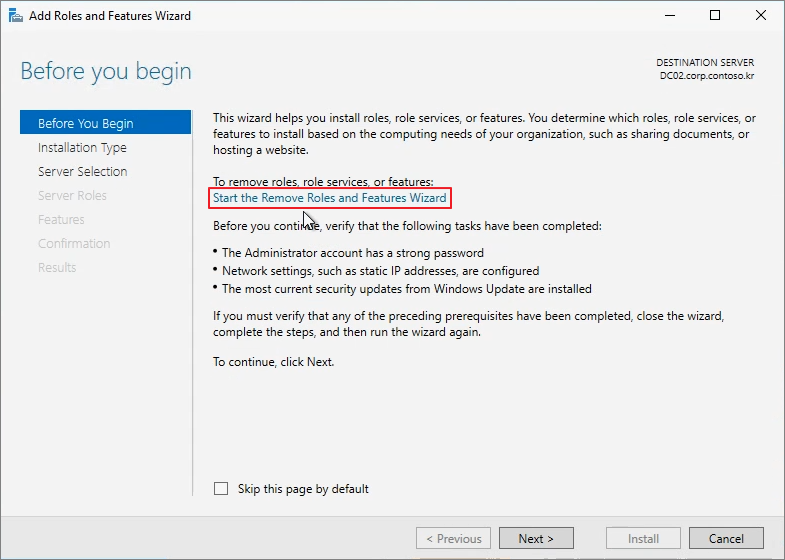Screen dimensions: 785x560
Task: Go to Installation Type step
Action: pos(82,148)
